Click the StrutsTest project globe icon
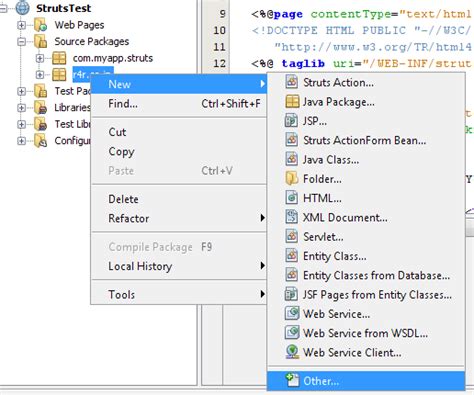The height and width of the screenshot is (395, 474). pyautogui.click(x=23, y=8)
